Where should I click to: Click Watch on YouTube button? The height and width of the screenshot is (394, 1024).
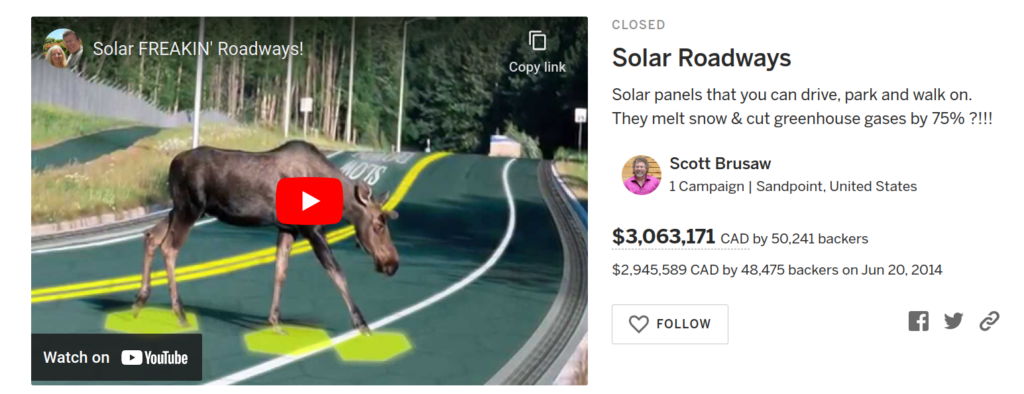pos(116,357)
